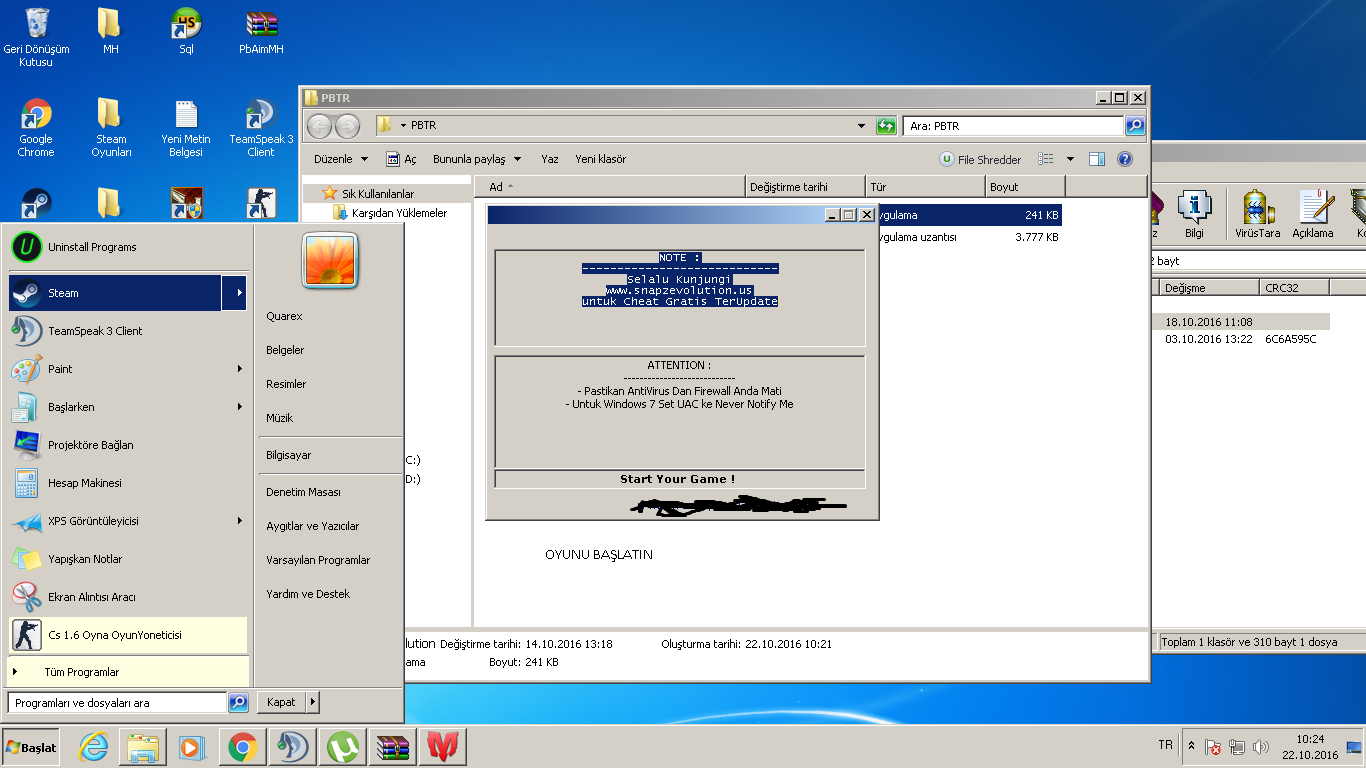Image resolution: width=1366 pixels, height=768 pixels.
Task: Click the Start menu search input field
Action: (118, 702)
